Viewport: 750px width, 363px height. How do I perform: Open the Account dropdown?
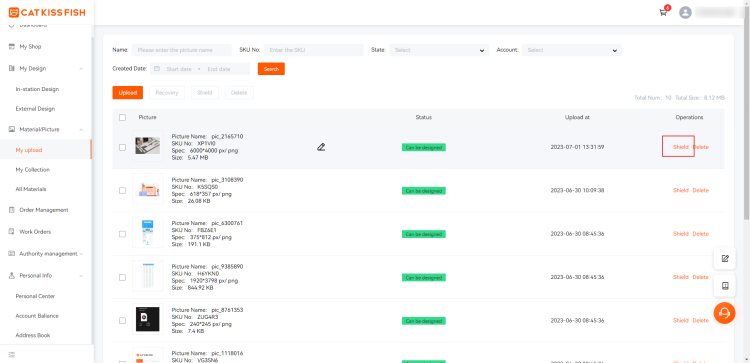572,50
